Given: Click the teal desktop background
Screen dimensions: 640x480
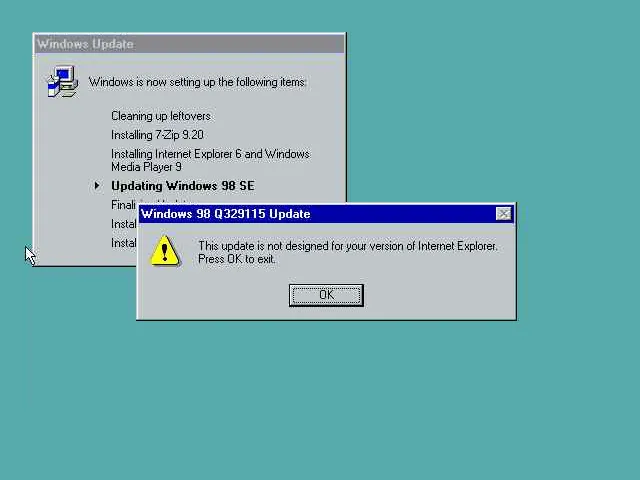Looking at the screenshot, I should [x=449, y=388].
